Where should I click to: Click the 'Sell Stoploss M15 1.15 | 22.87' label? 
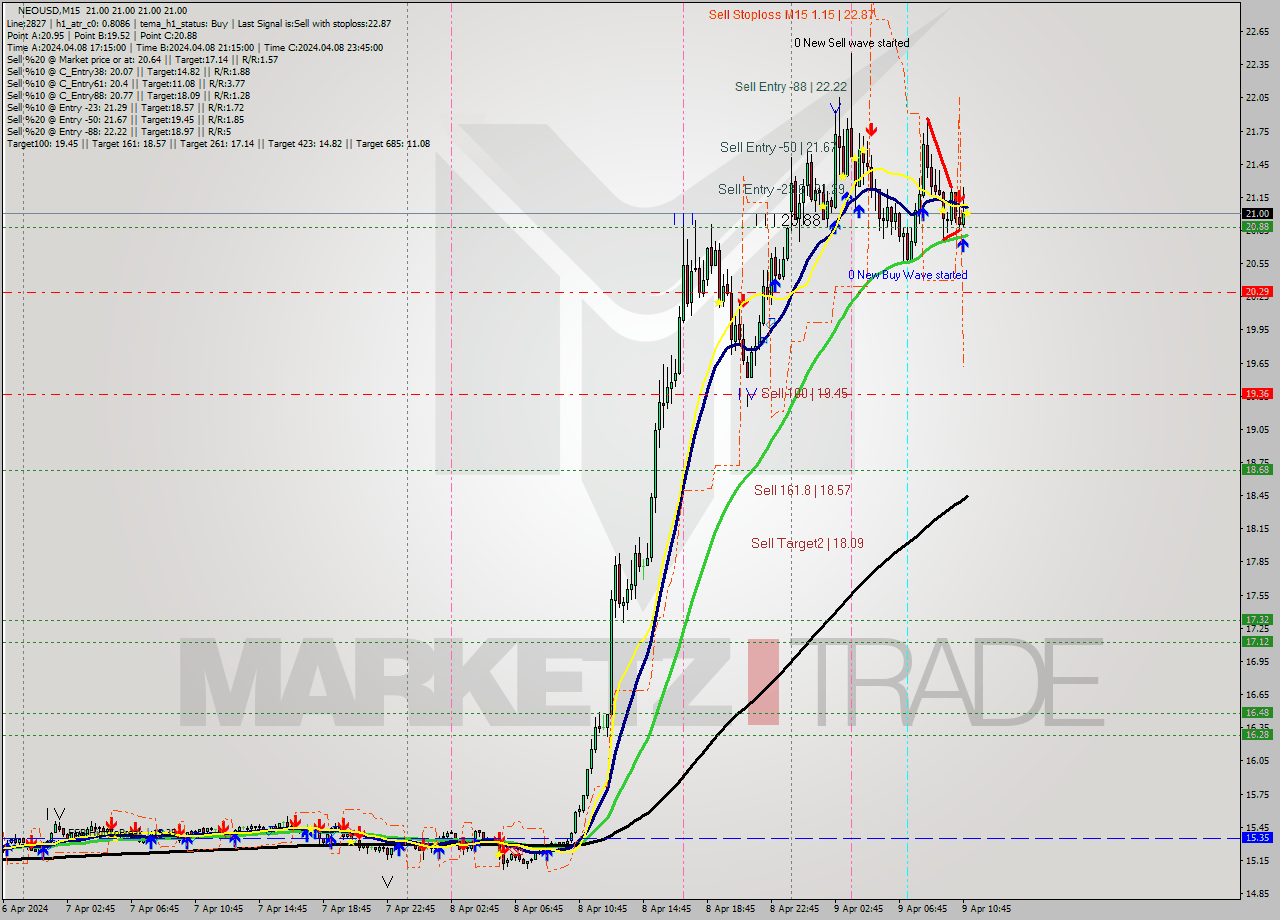792,14
